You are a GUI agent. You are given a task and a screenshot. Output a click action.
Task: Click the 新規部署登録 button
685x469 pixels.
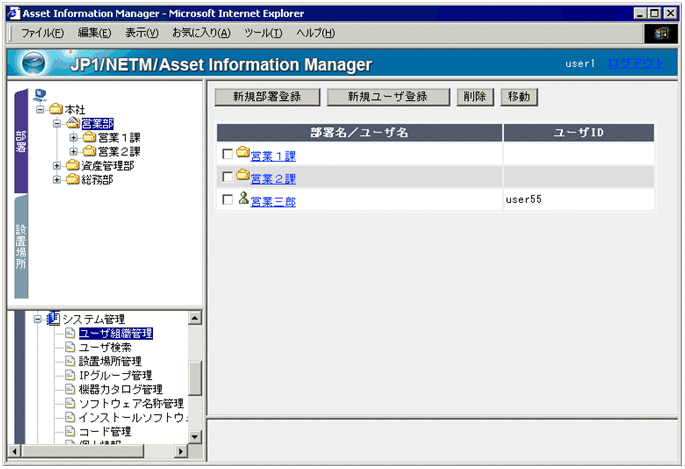267,97
